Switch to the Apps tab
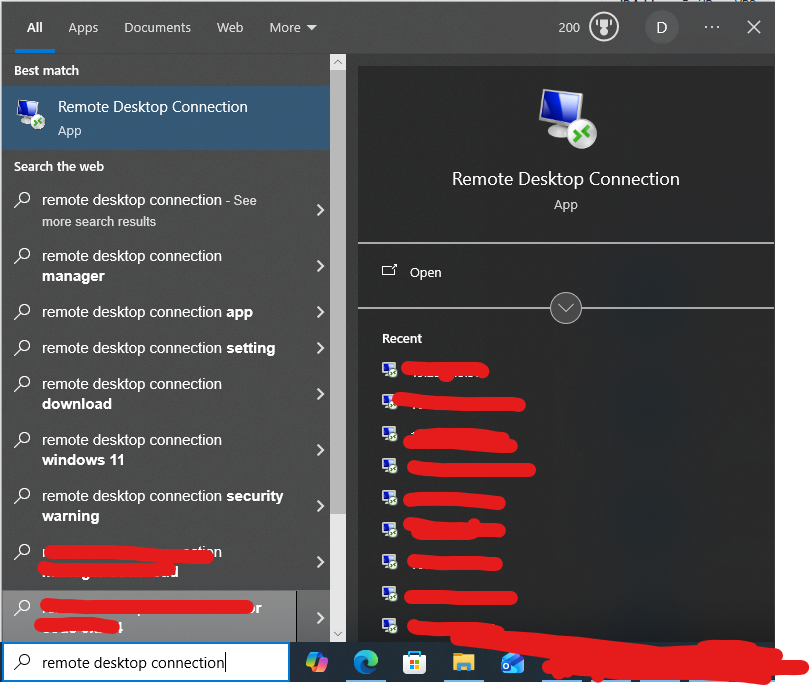 pyautogui.click(x=83, y=27)
